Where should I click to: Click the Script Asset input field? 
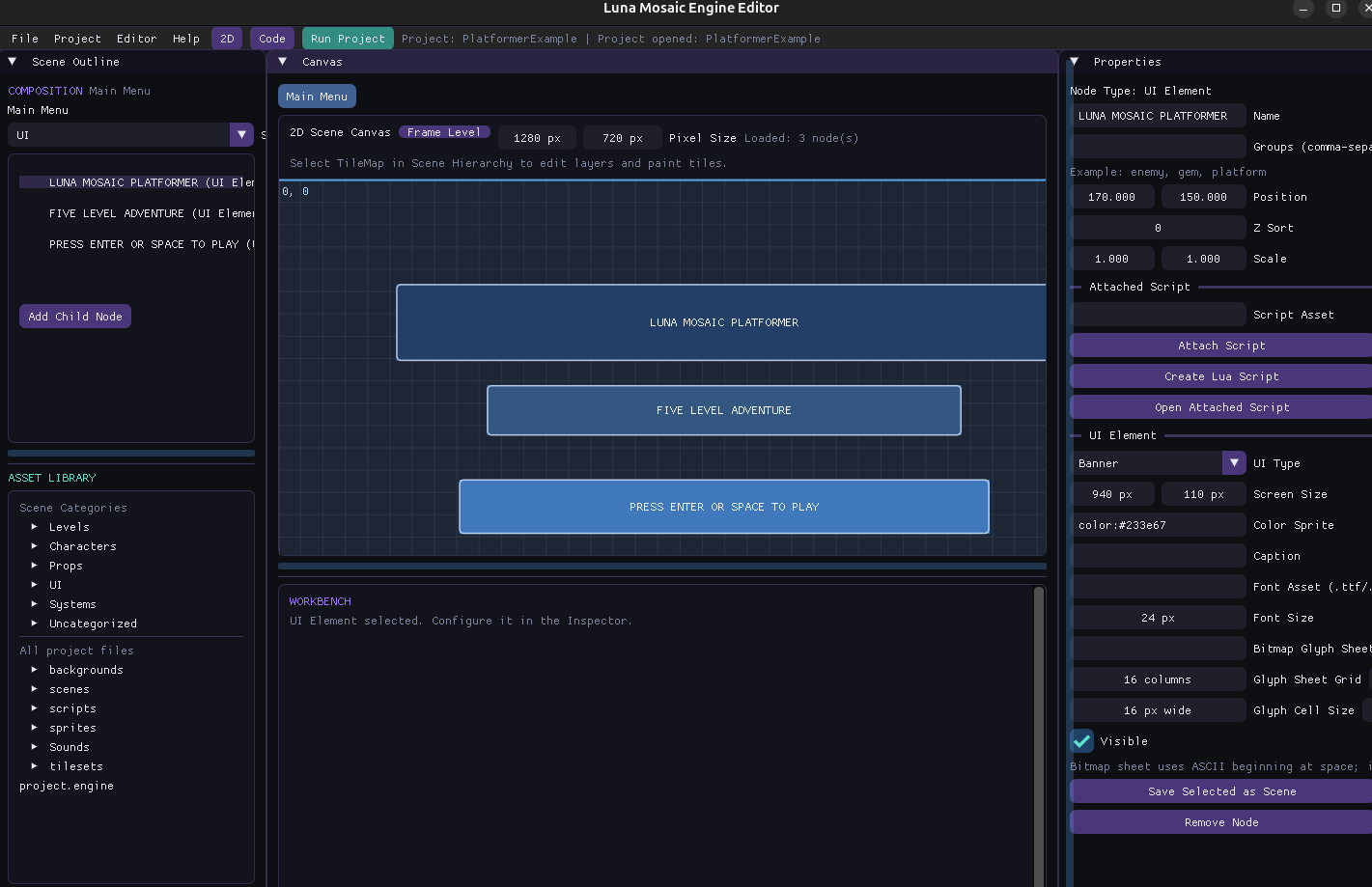click(1159, 315)
